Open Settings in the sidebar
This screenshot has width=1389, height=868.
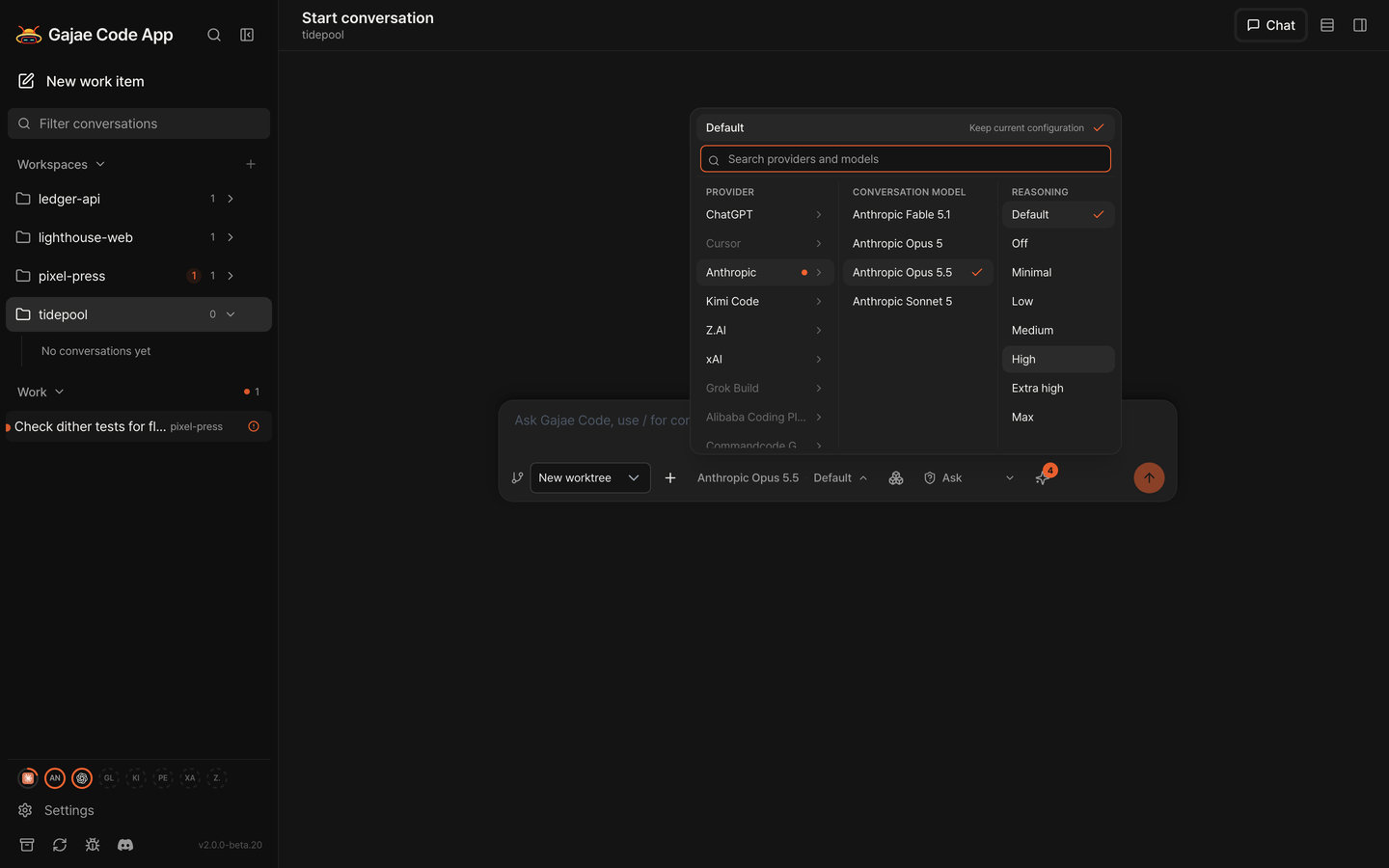(x=56, y=810)
